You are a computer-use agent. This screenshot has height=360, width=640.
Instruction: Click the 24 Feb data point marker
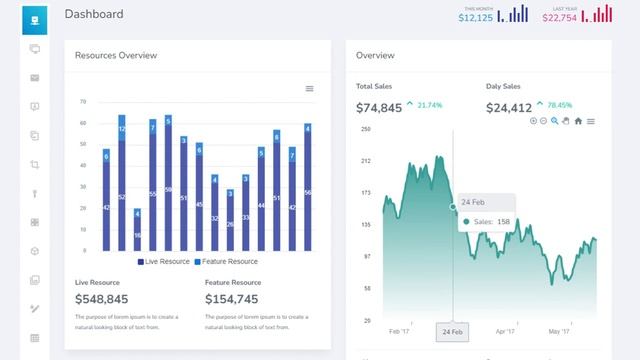tap(453, 207)
